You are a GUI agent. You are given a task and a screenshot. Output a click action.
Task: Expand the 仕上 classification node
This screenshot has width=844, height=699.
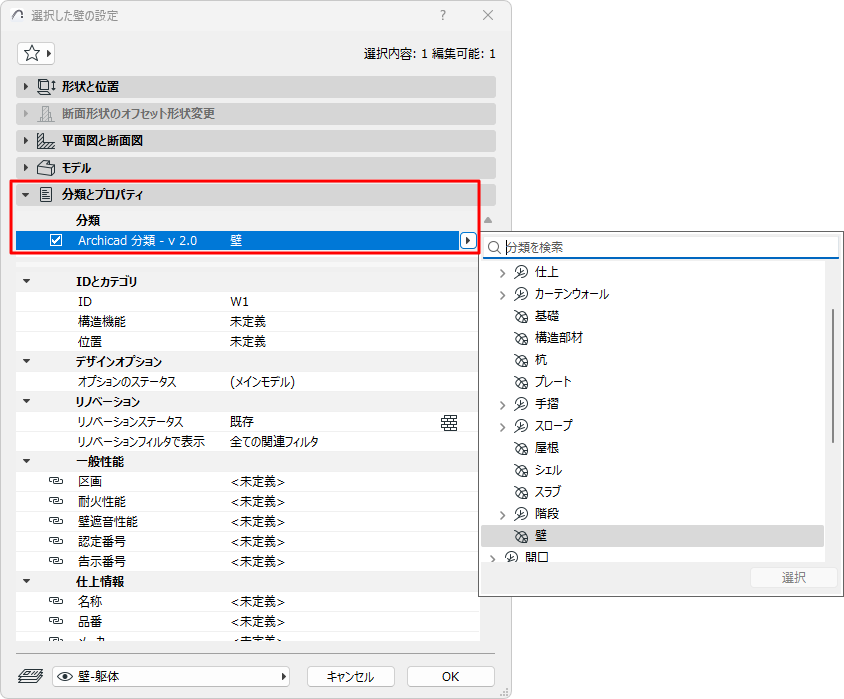502,273
